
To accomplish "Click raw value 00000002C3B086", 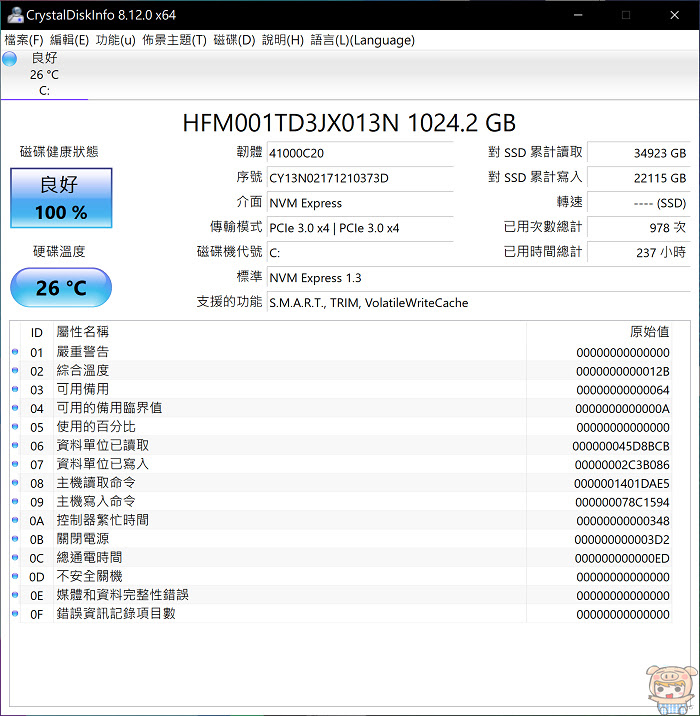I will coord(622,465).
